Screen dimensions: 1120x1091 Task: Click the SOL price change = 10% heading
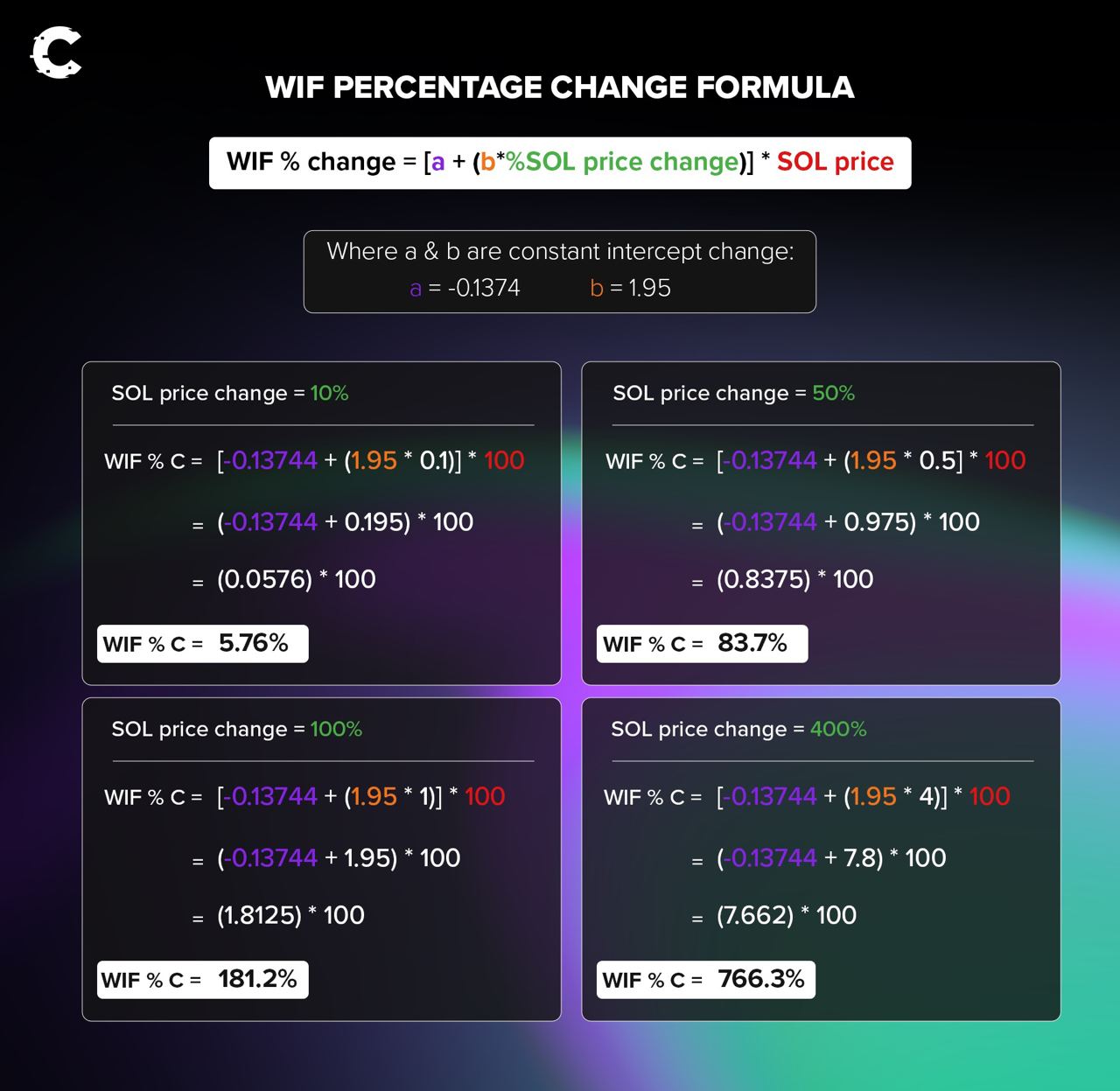coord(230,394)
